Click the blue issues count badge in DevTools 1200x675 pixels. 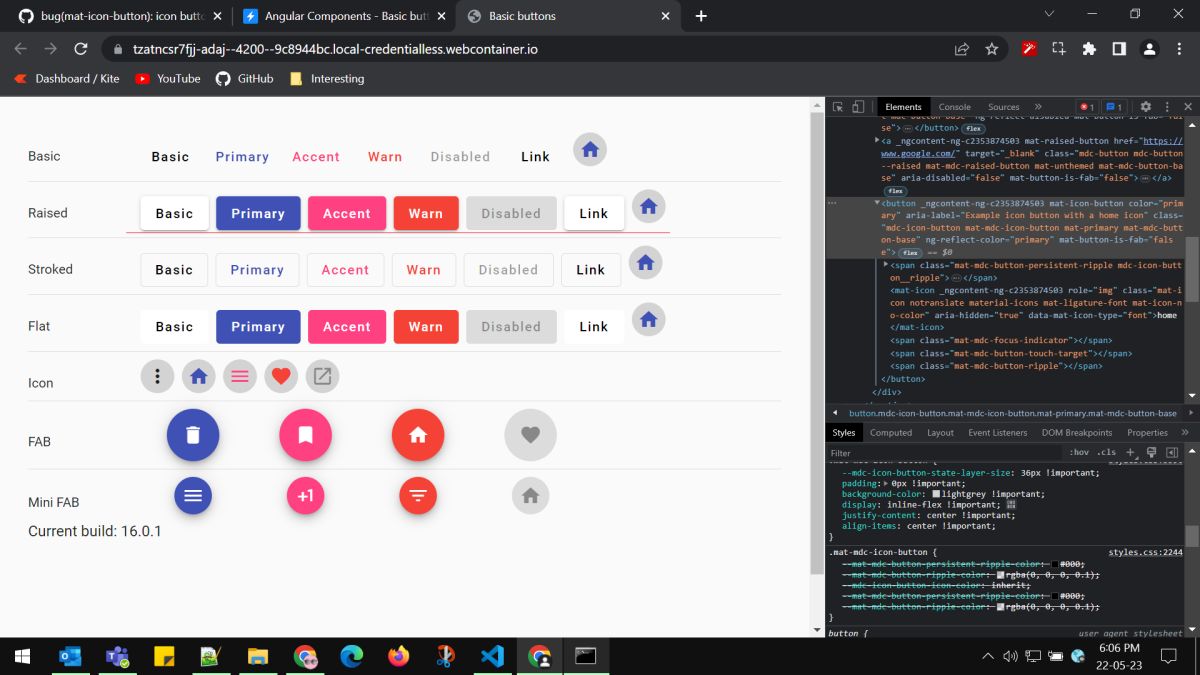coord(1114,107)
